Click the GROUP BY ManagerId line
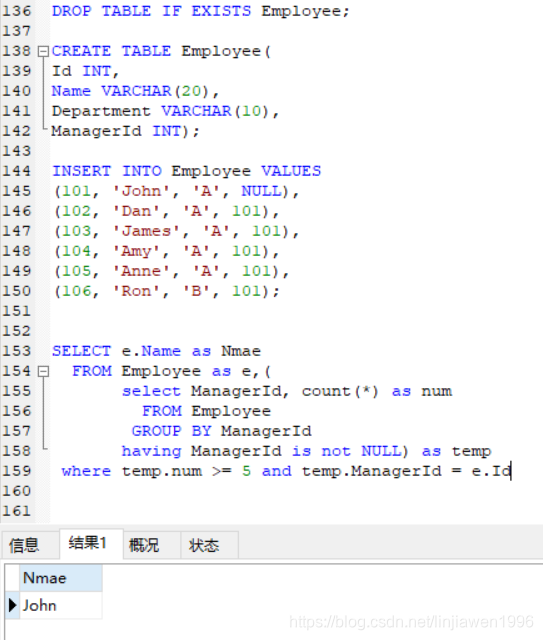 222,431
